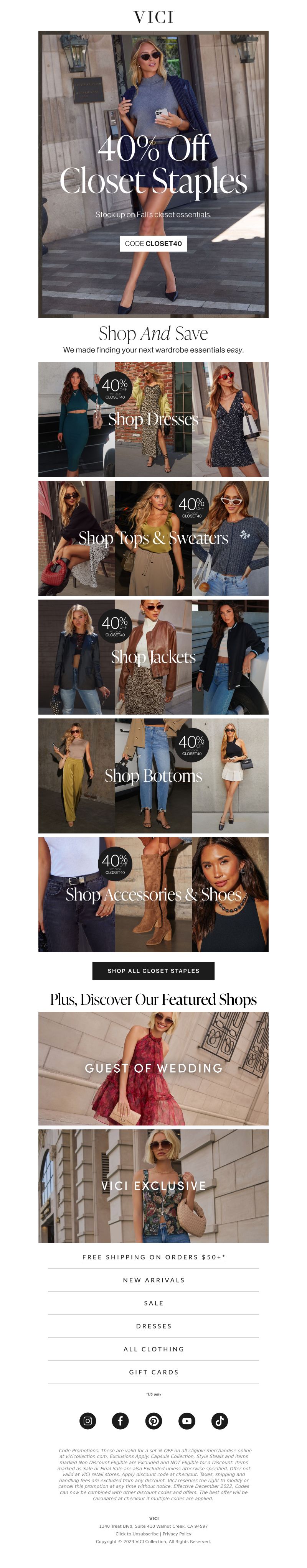The width and height of the screenshot is (307, 1568).
Task: Open the Shop Tops & Sweaters banner
Action: 153,538
